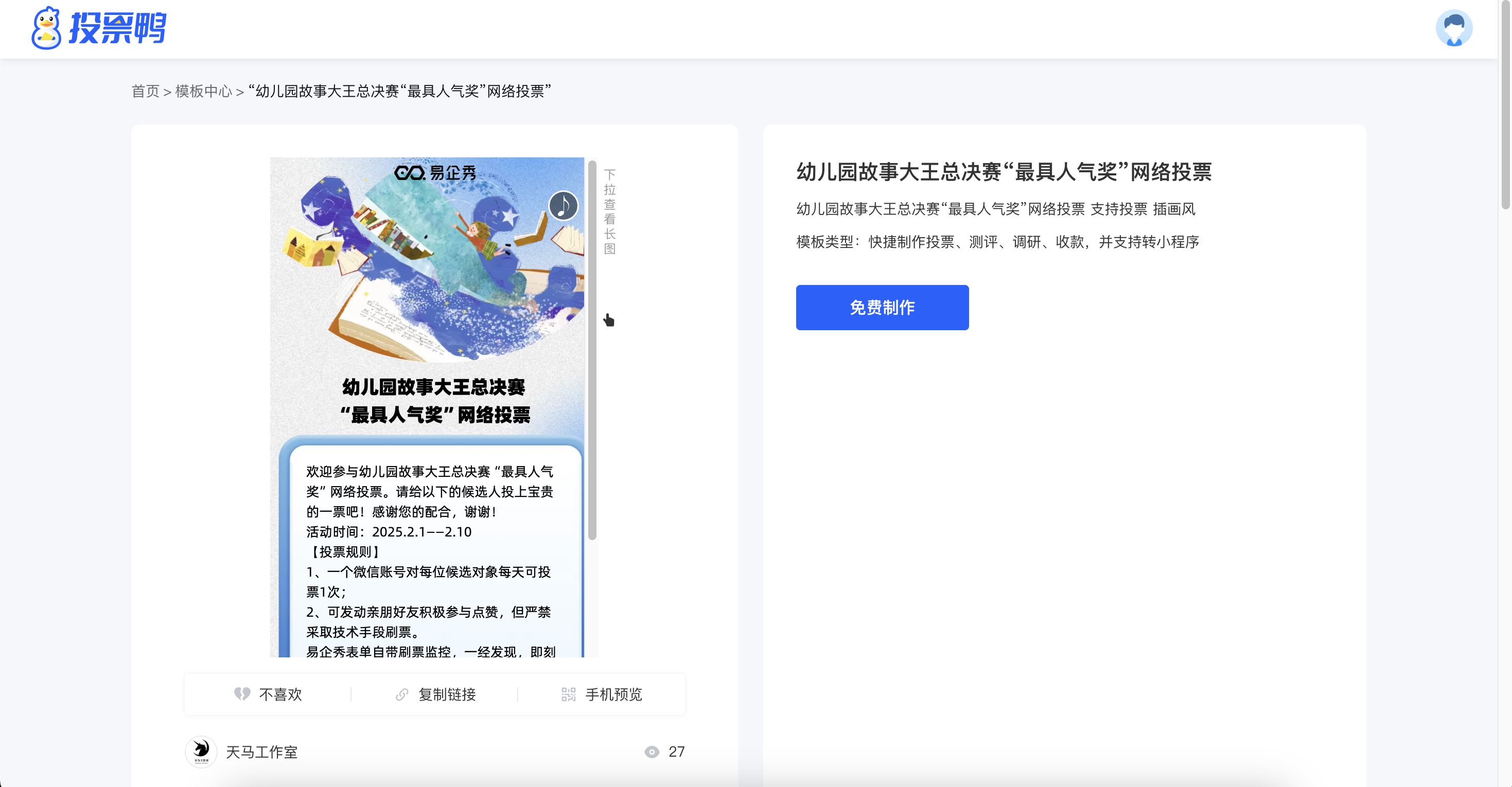Click the QR code phone preview icon
This screenshot has height=787, width=1512.
(x=568, y=694)
